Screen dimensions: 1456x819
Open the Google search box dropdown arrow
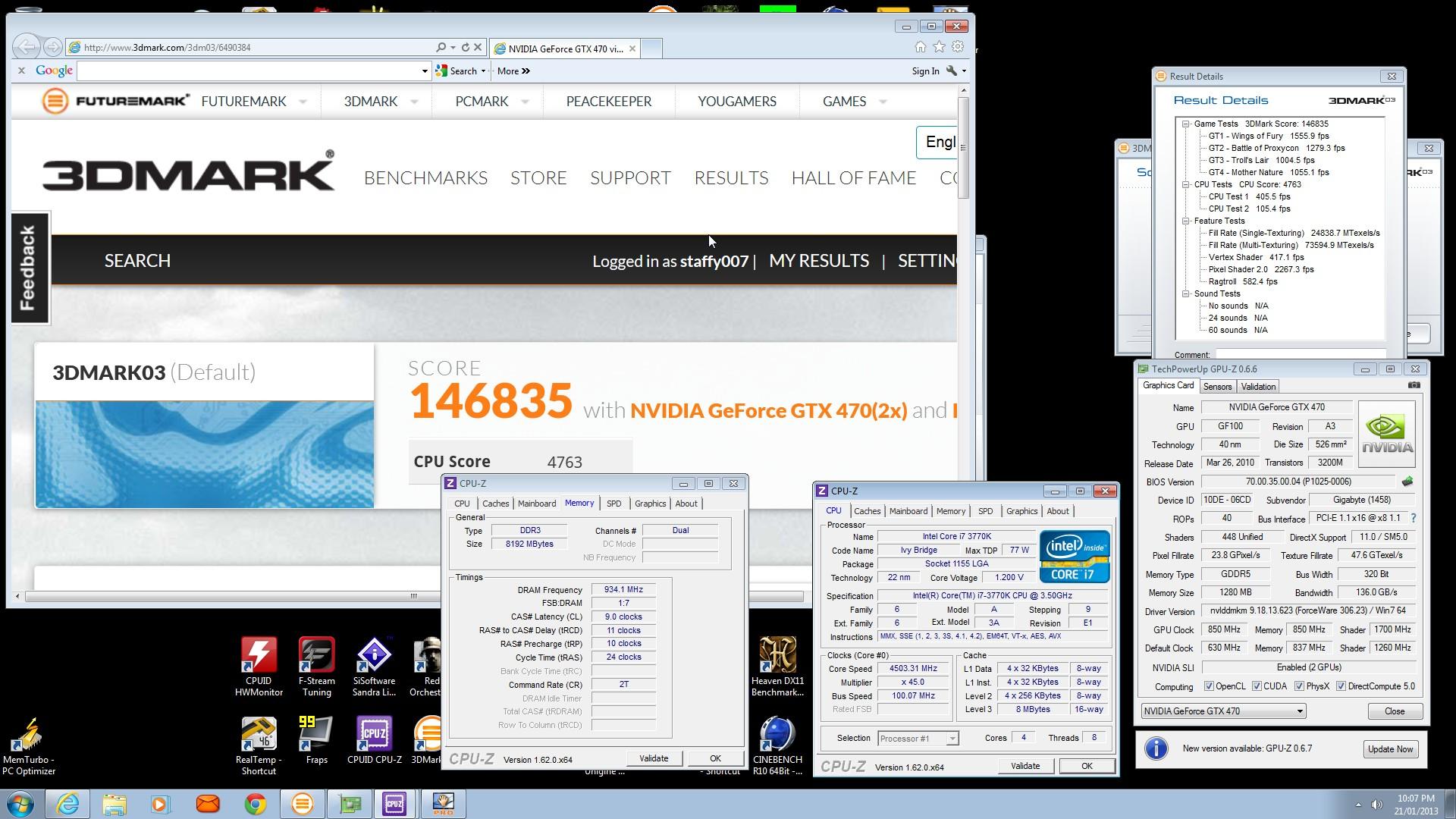[x=425, y=71]
